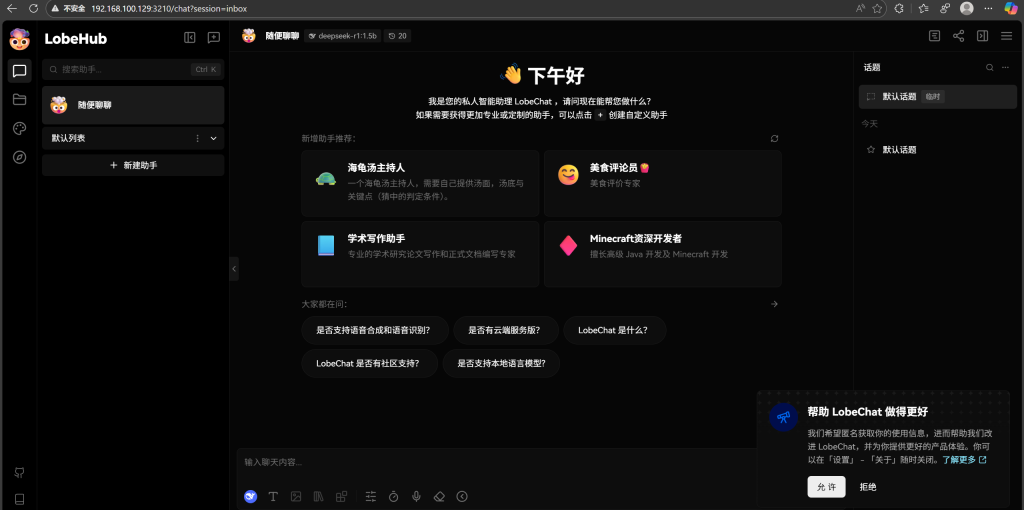This screenshot has width=1024, height=510.
Task: Click the new topic chat icon
Action: click(213, 38)
